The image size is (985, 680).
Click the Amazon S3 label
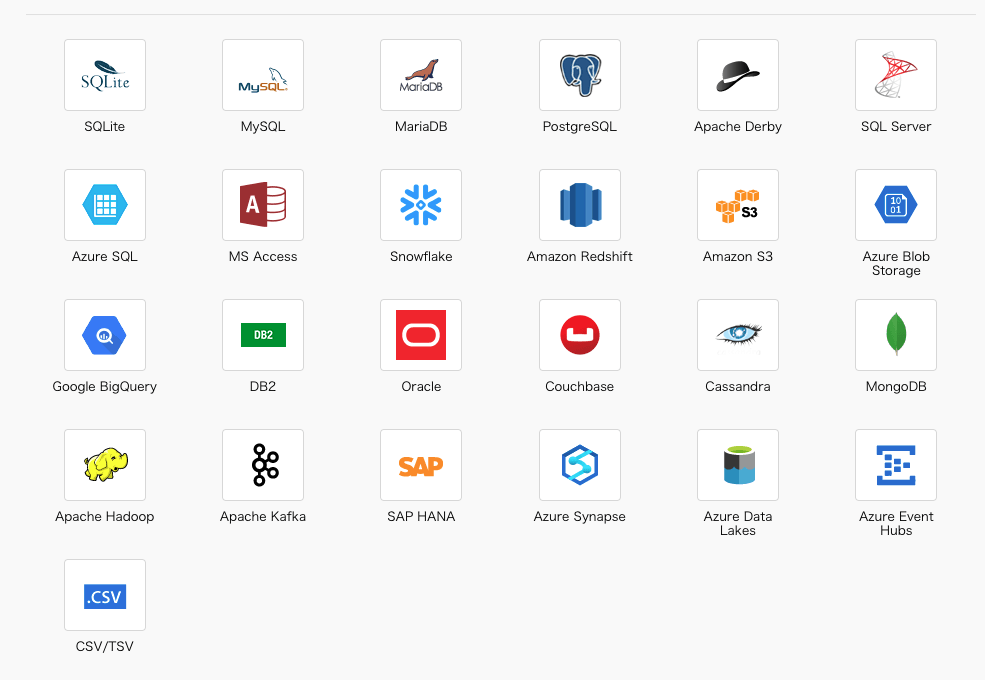[738, 256]
